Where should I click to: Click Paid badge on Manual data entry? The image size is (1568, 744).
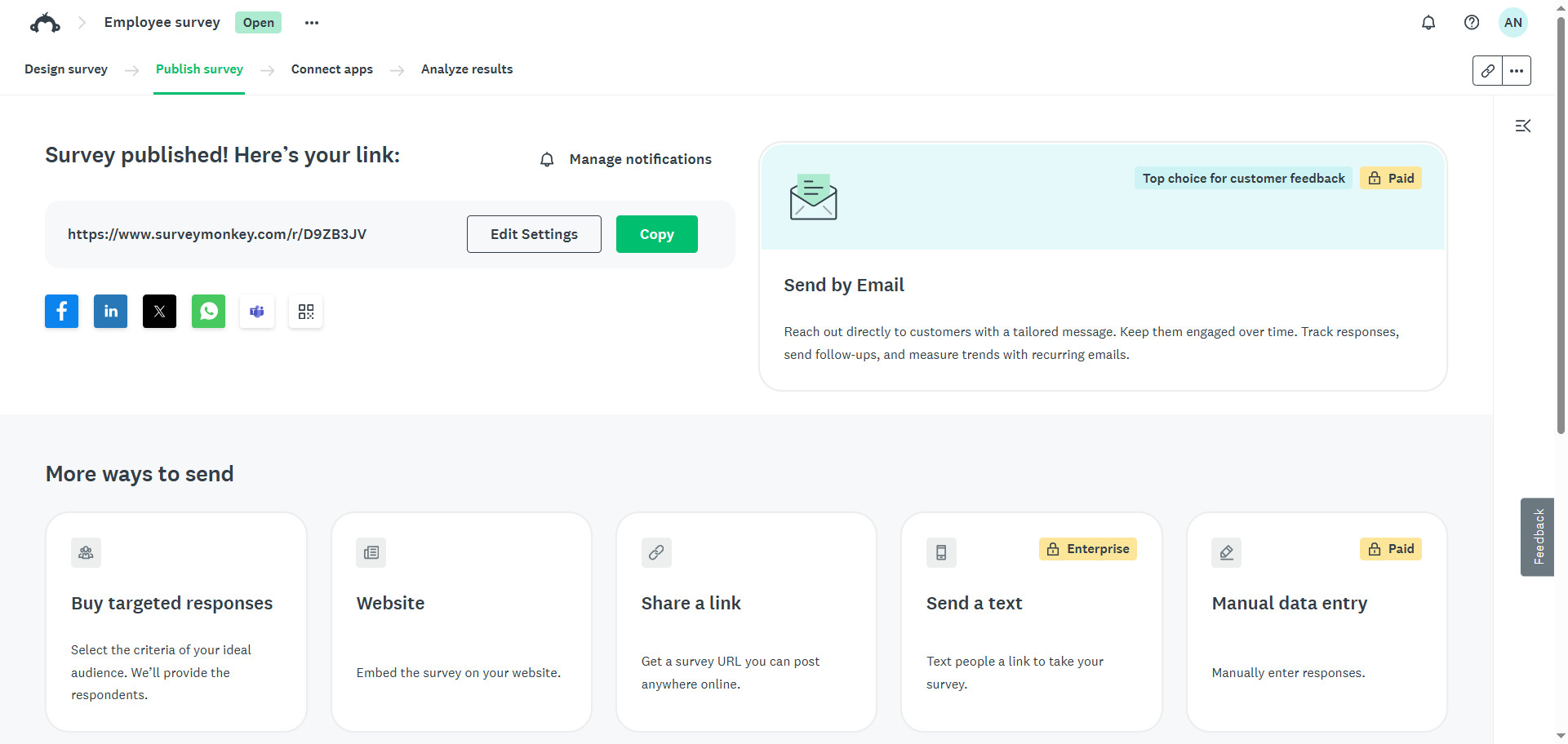point(1391,549)
